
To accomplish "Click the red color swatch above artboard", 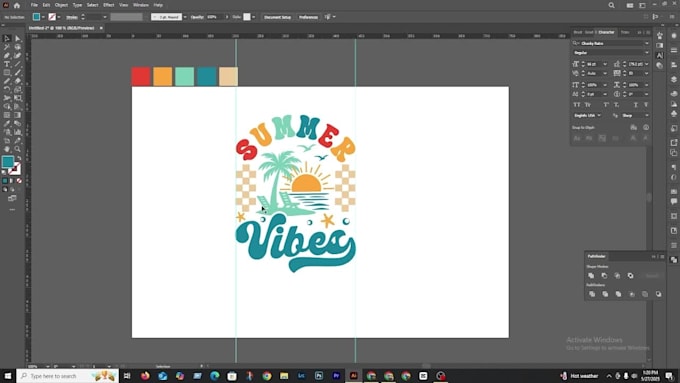I will coord(141,76).
